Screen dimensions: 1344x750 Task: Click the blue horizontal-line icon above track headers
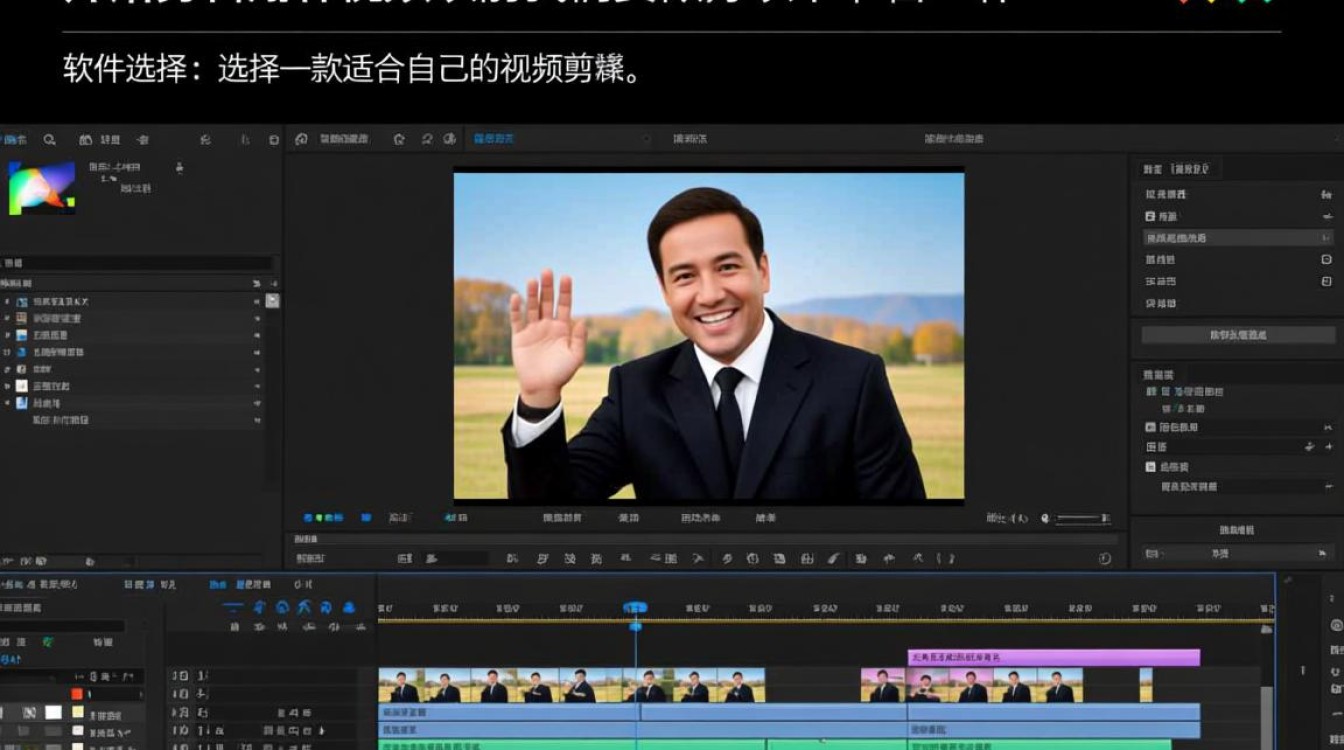[x=232, y=607]
